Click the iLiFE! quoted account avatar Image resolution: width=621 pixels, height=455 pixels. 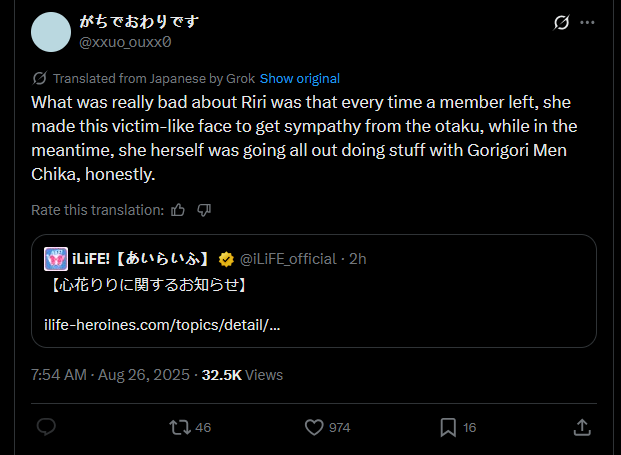(x=56, y=259)
